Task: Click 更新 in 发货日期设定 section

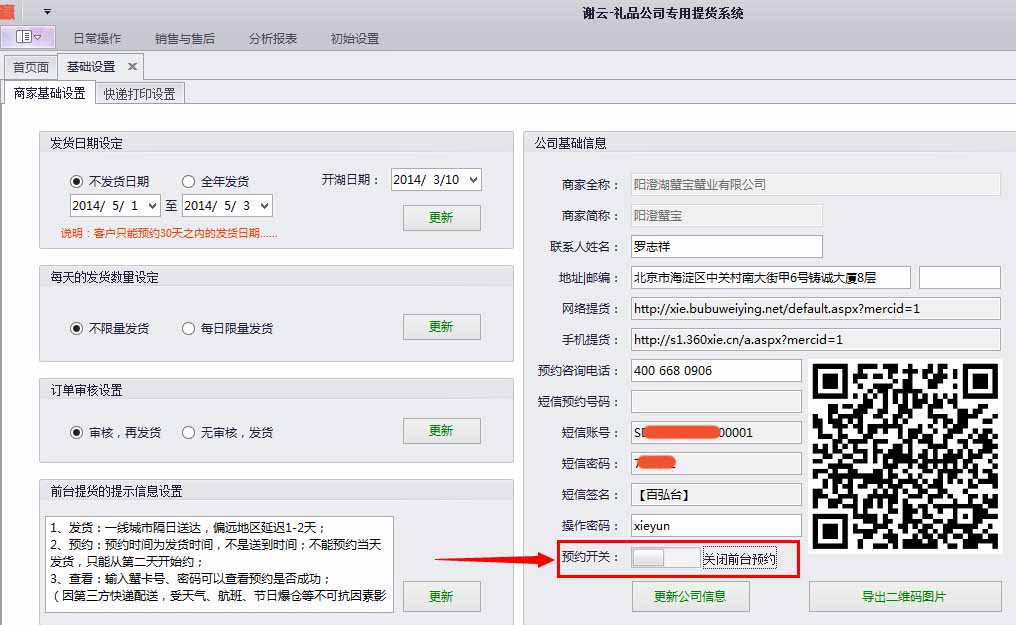Action: [x=441, y=218]
